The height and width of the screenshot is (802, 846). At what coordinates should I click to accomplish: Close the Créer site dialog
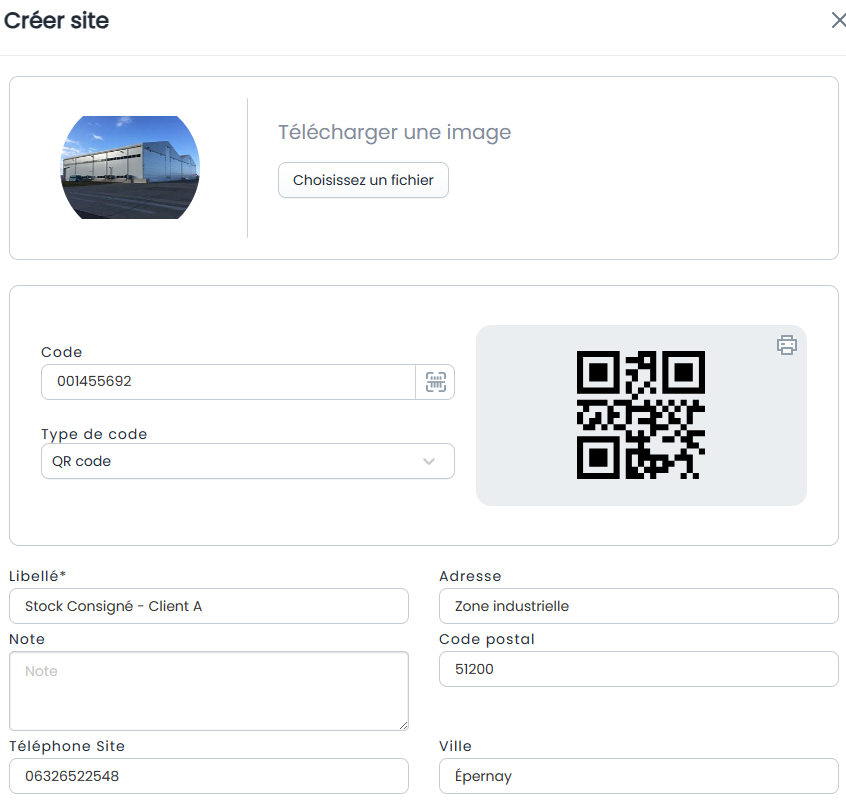pos(838,21)
